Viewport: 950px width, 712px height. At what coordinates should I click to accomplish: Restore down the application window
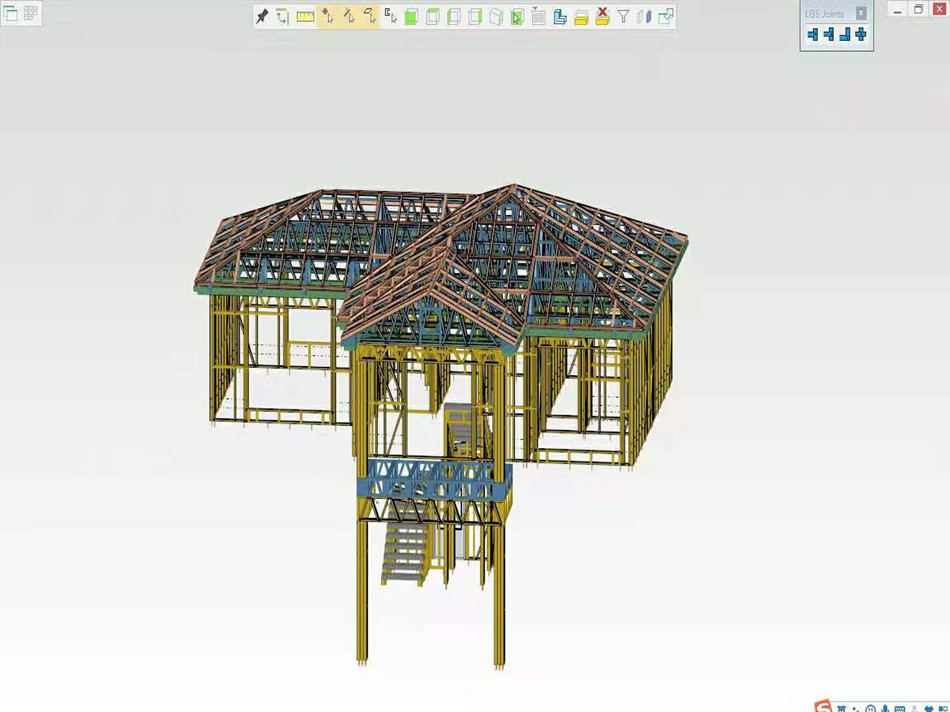pyautogui.click(x=918, y=10)
